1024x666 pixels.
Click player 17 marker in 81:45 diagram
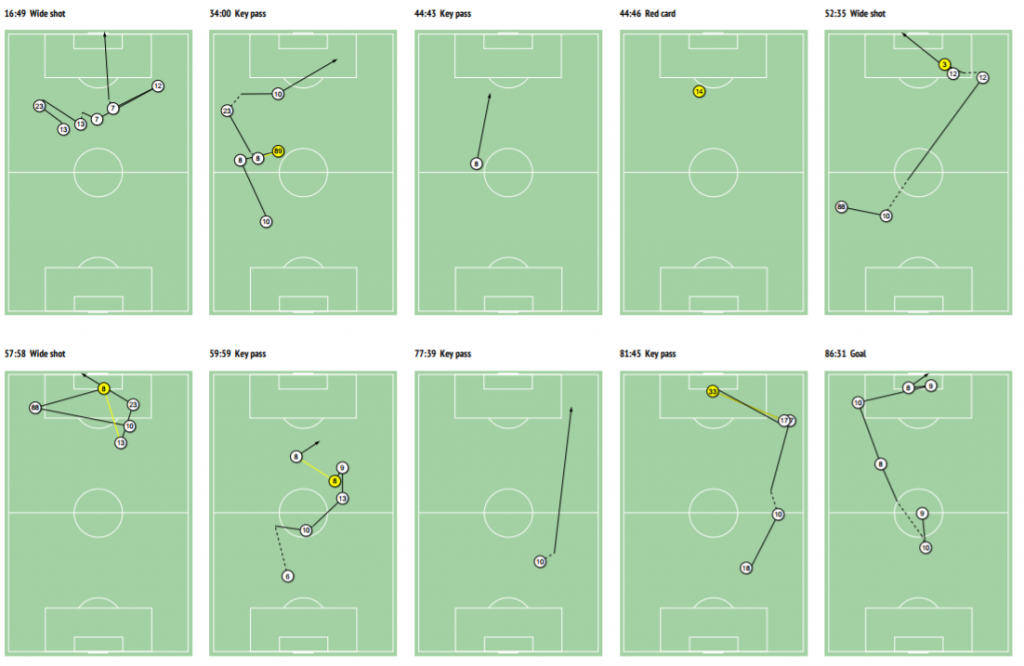pos(784,421)
